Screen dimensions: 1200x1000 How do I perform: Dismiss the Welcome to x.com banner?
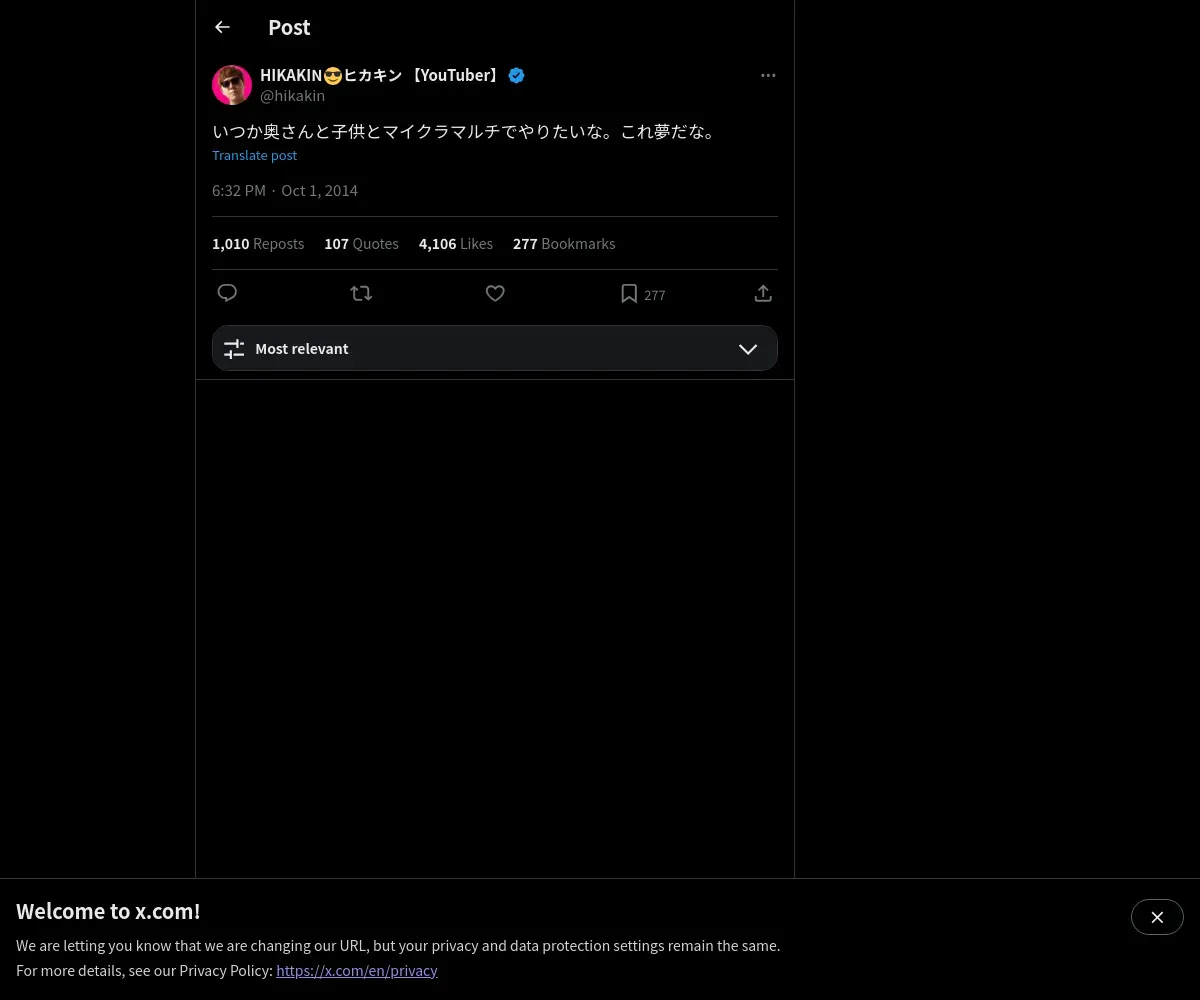coord(1157,917)
